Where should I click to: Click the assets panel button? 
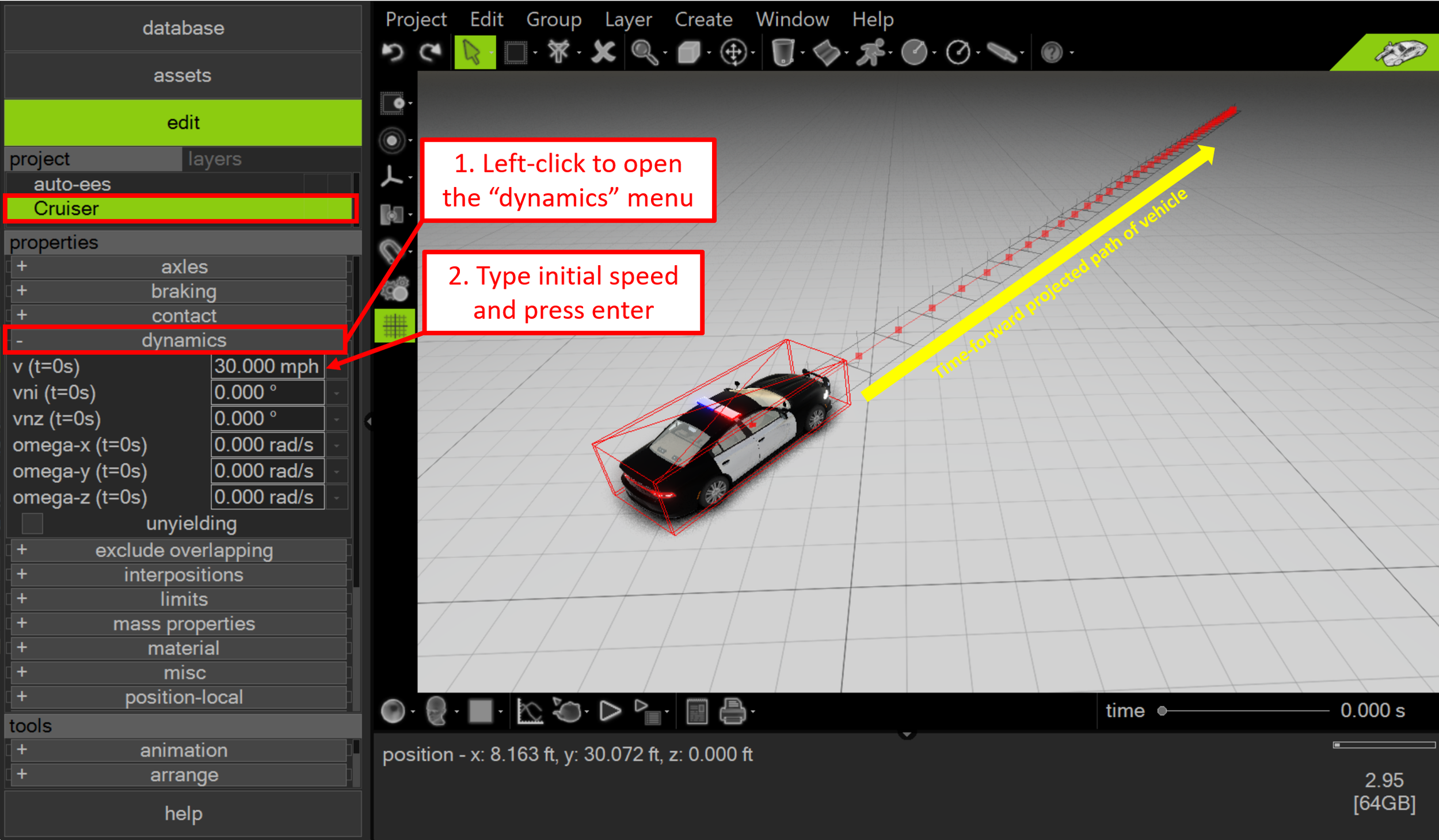pos(183,75)
